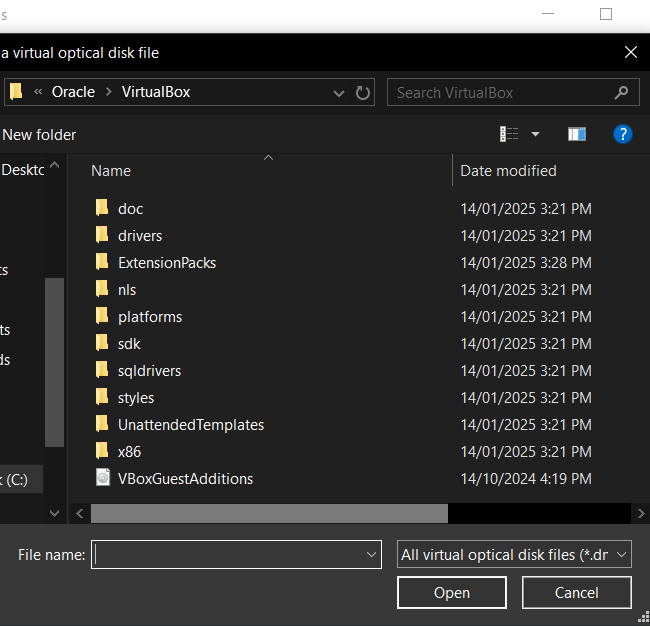The image size is (650, 626).
Task: Click the horizontal scrollbar thumb in file list
Action: pos(269,513)
